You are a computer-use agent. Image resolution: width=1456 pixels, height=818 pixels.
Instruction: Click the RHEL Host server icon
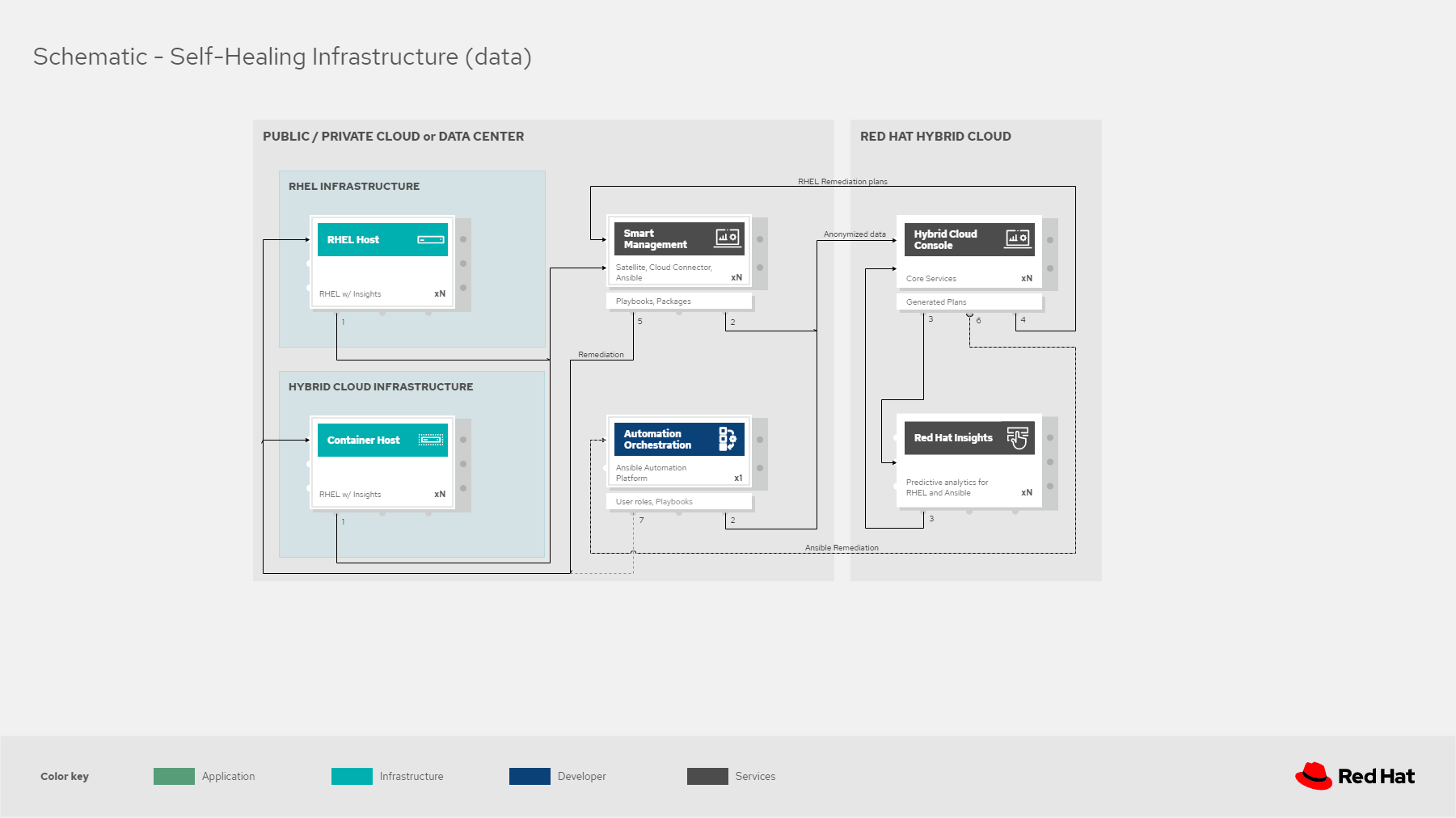point(430,240)
